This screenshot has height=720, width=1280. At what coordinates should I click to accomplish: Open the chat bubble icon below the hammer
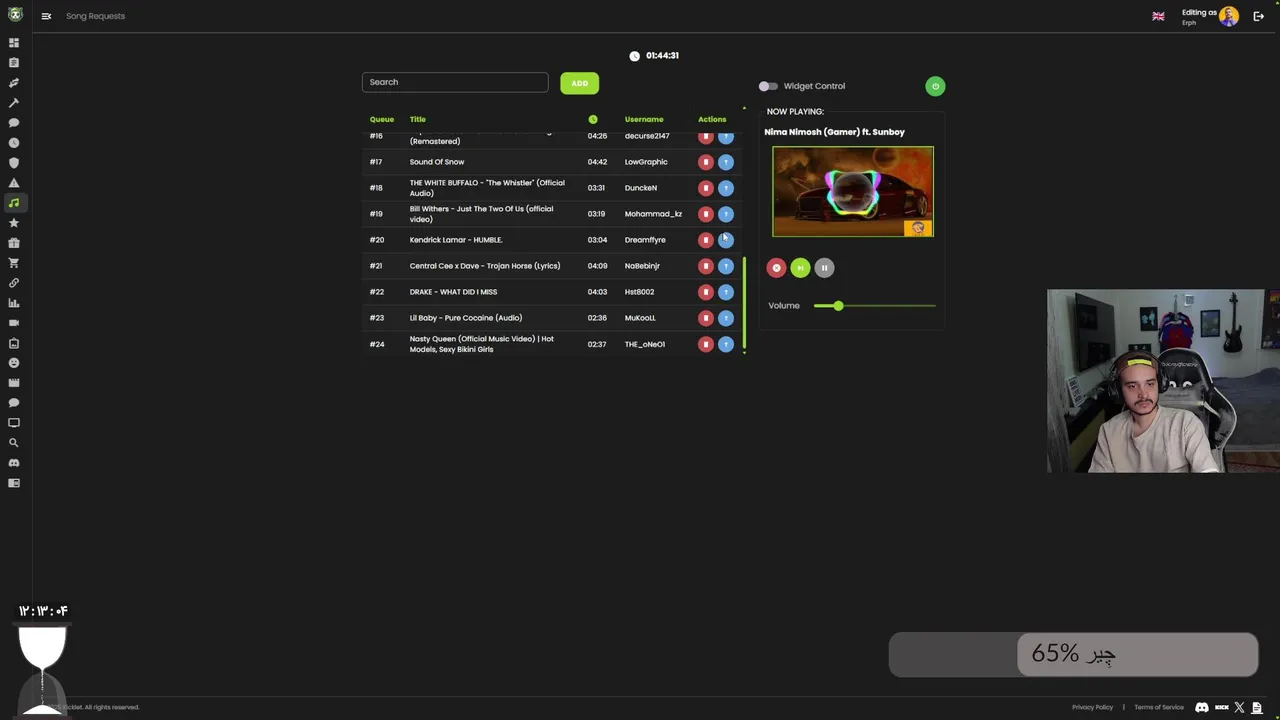(14, 123)
